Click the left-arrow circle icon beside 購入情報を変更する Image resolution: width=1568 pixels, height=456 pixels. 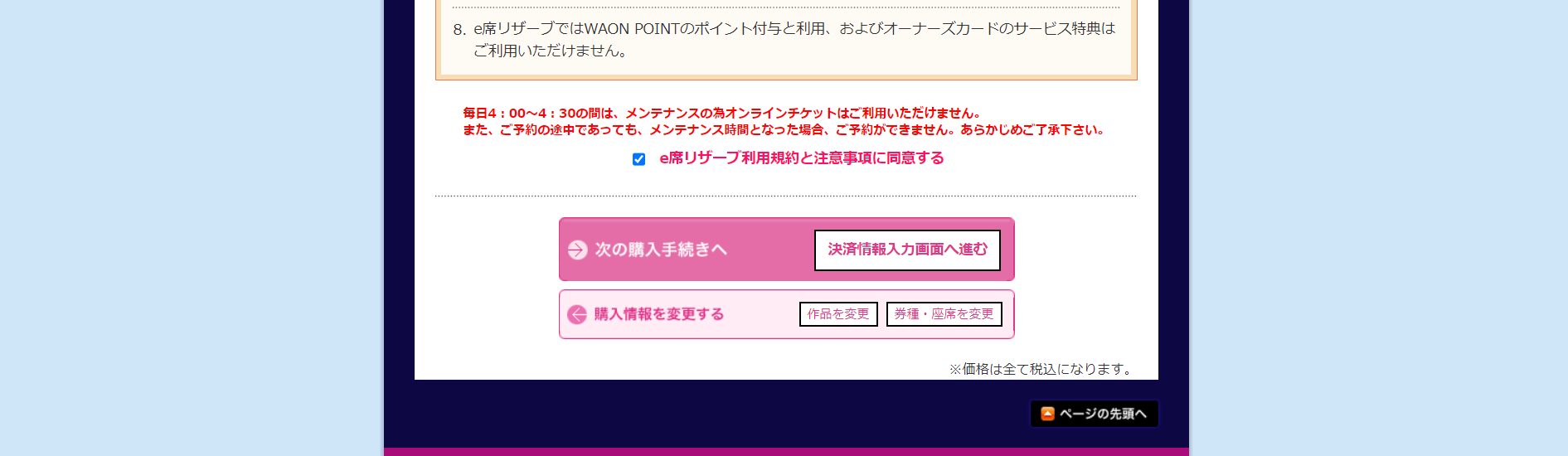tap(577, 314)
